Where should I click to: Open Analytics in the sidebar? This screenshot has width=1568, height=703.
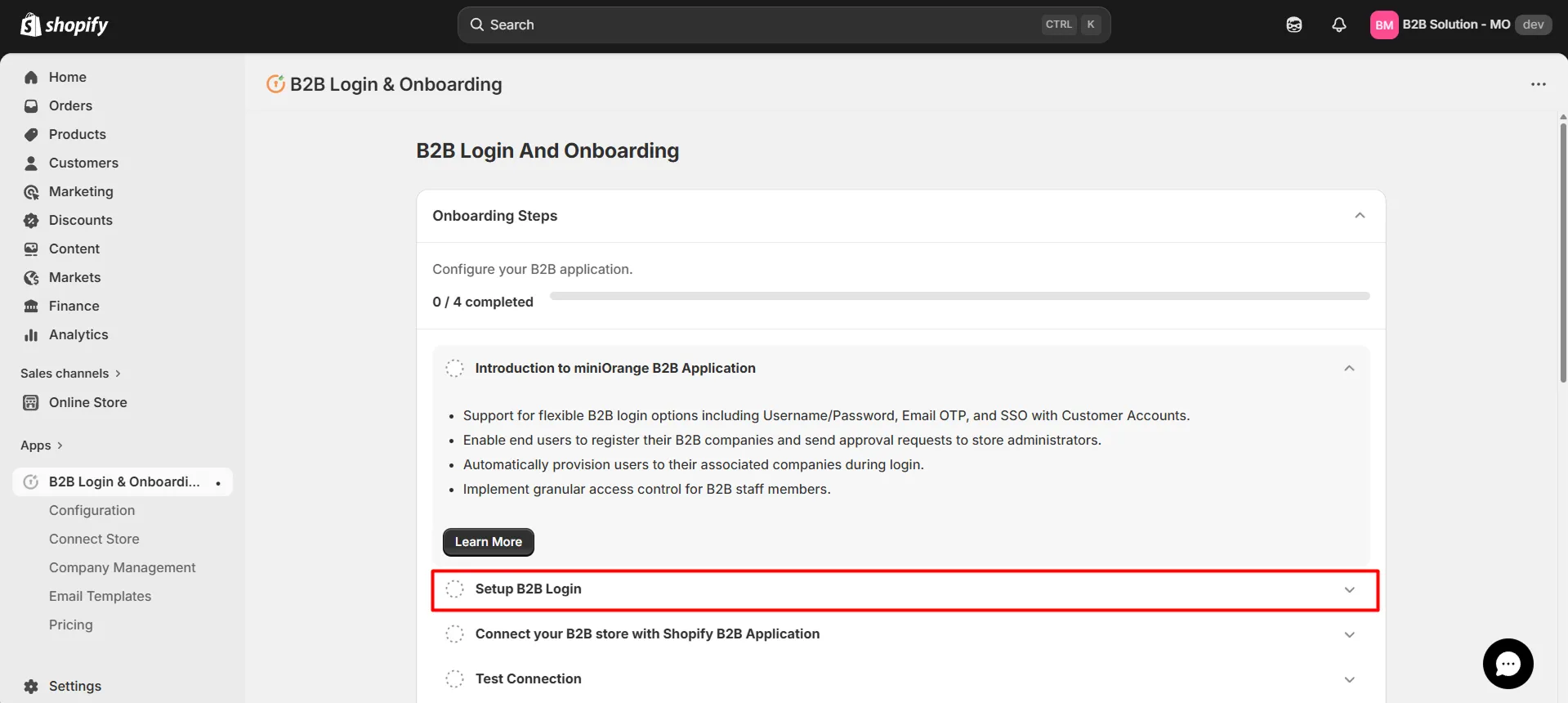point(78,334)
